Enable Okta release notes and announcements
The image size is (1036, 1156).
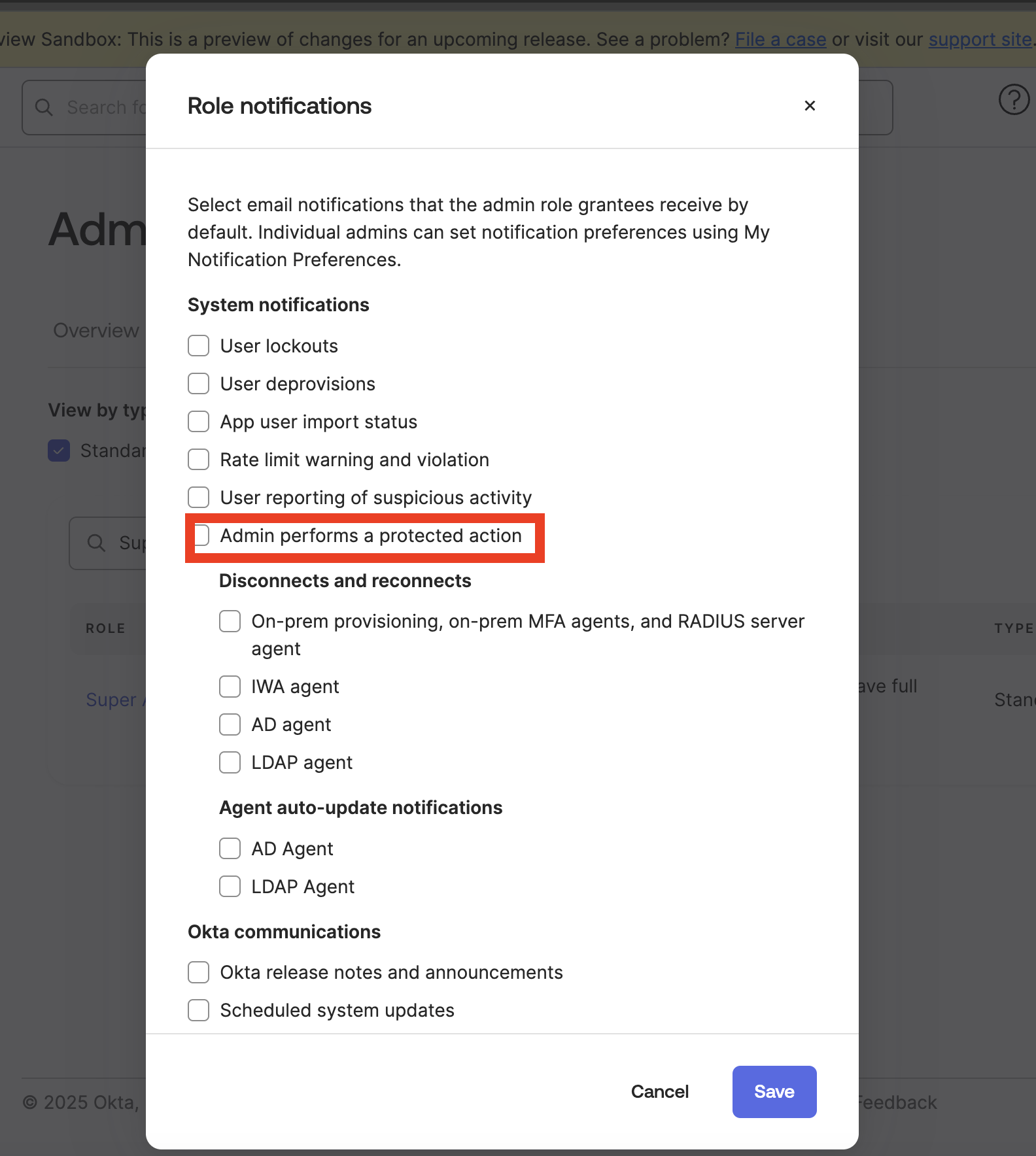[x=198, y=972]
